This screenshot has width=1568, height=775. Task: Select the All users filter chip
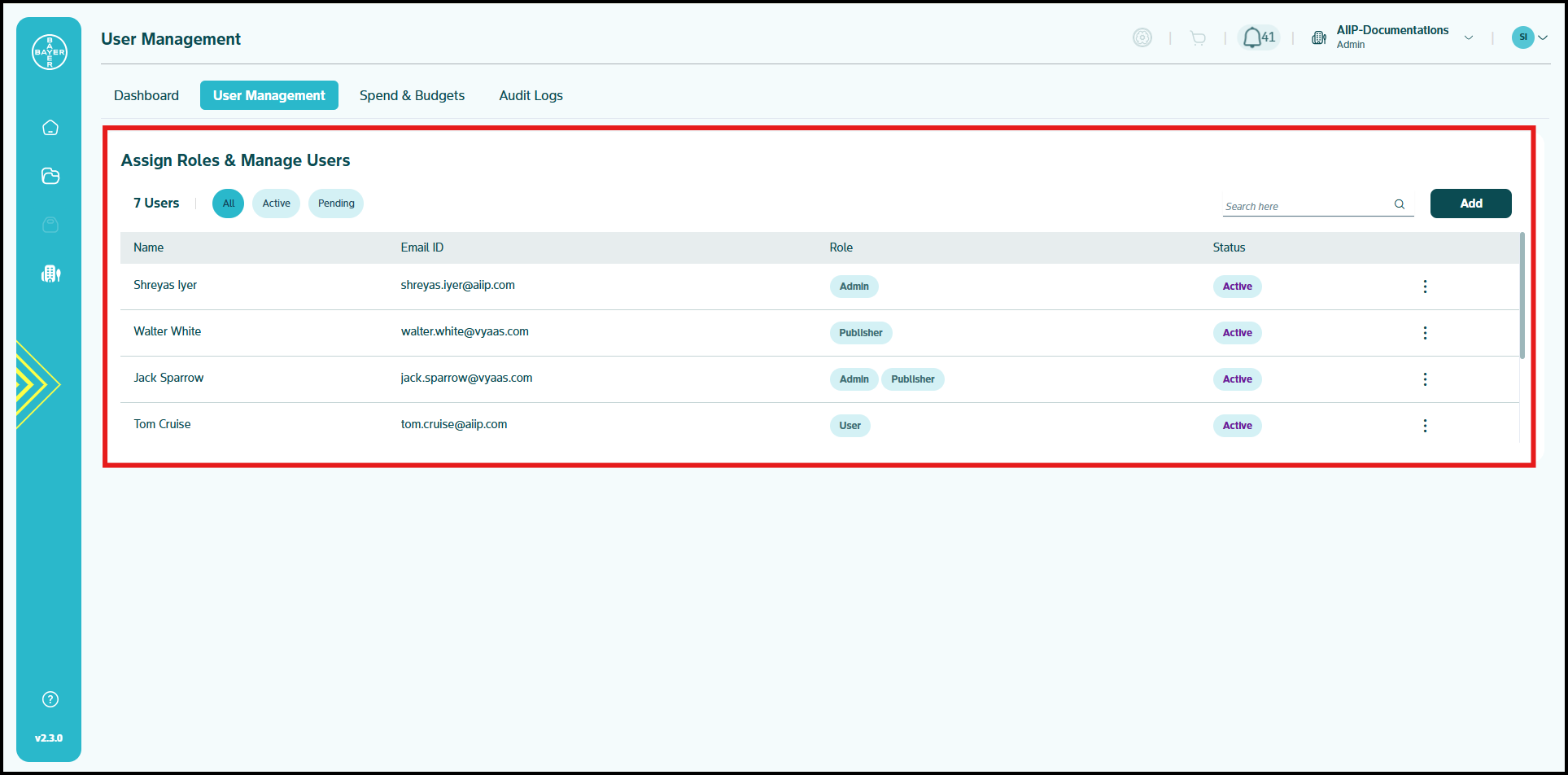click(x=228, y=204)
